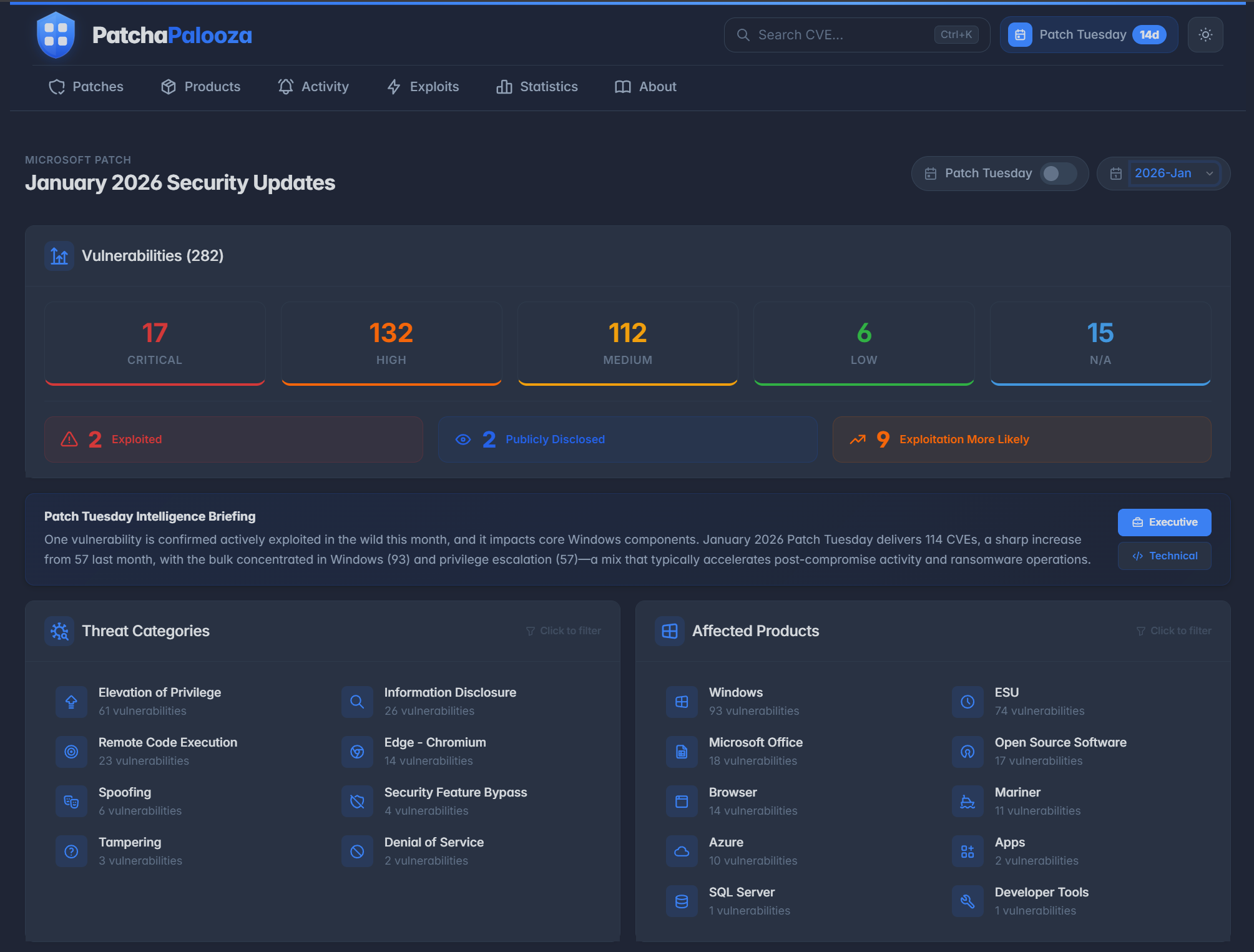This screenshot has height=952, width=1254.
Task: Click the Mariner ship icon
Action: click(967, 802)
